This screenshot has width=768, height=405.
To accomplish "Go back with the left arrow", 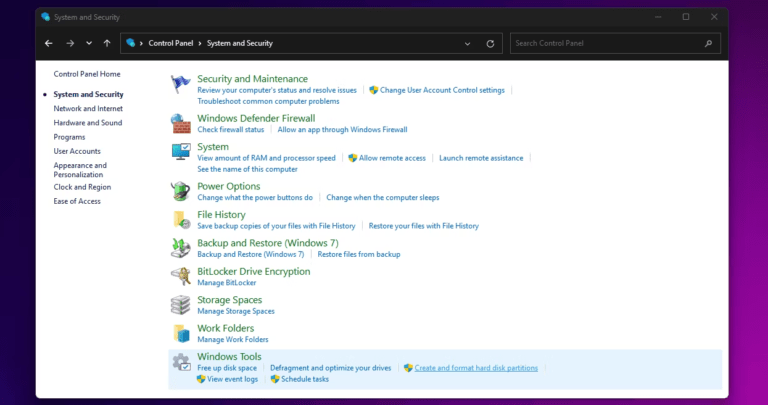I will coord(48,43).
